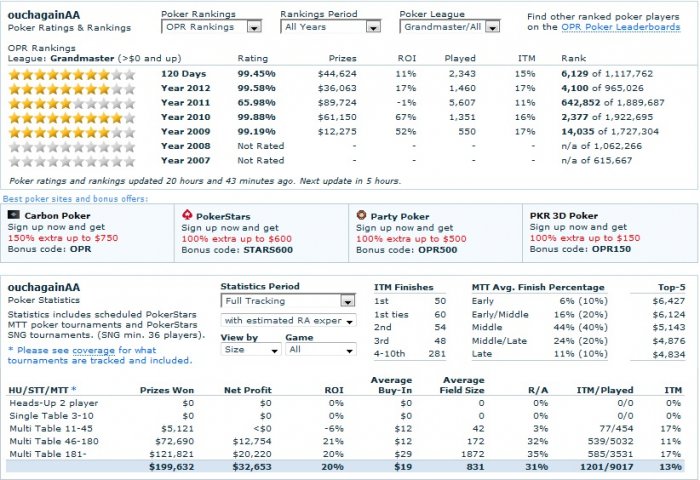Click the Multi Table 181- row

pyautogui.click(x=345, y=454)
